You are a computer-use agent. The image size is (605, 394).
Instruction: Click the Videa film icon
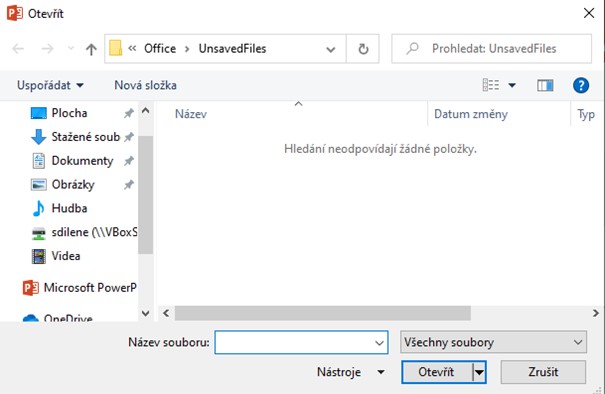[x=39, y=256]
